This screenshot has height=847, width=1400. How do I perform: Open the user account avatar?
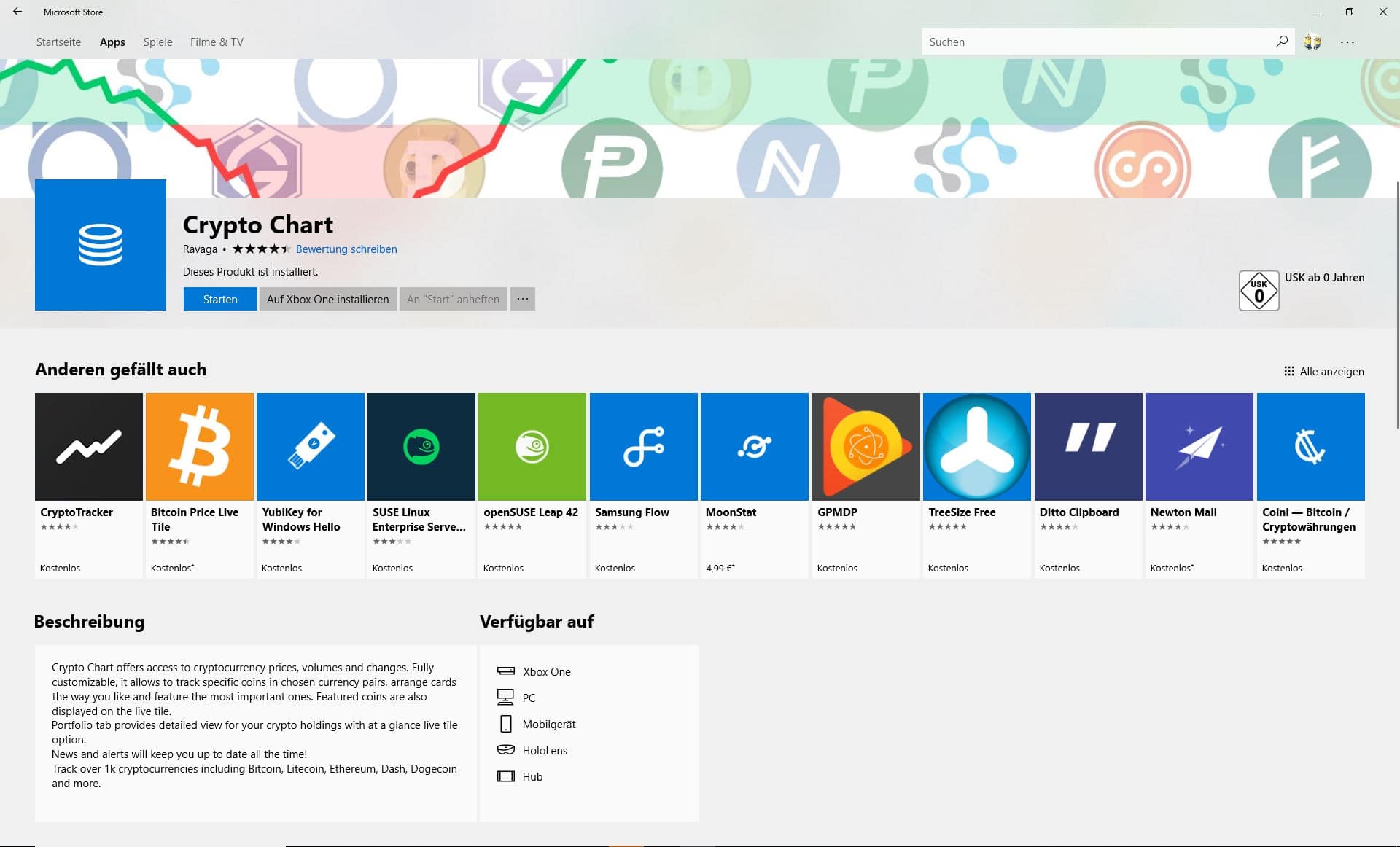coord(1312,42)
